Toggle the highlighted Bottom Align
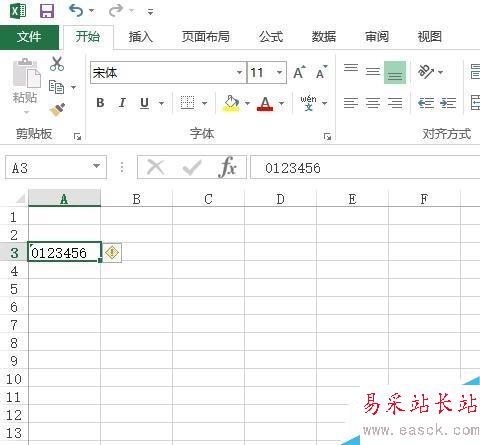This screenshot has height=445, width=480. point(395,72)
